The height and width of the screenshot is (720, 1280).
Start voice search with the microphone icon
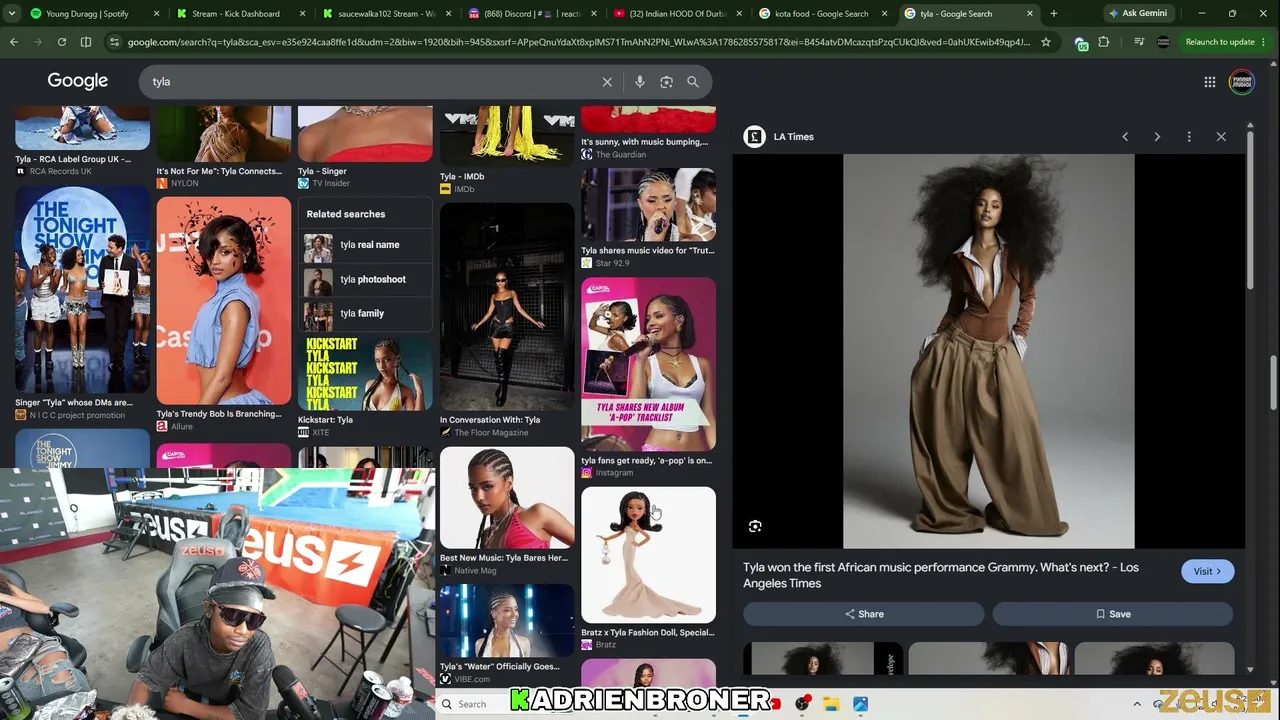pyautogui.click(x=640, y=82)
